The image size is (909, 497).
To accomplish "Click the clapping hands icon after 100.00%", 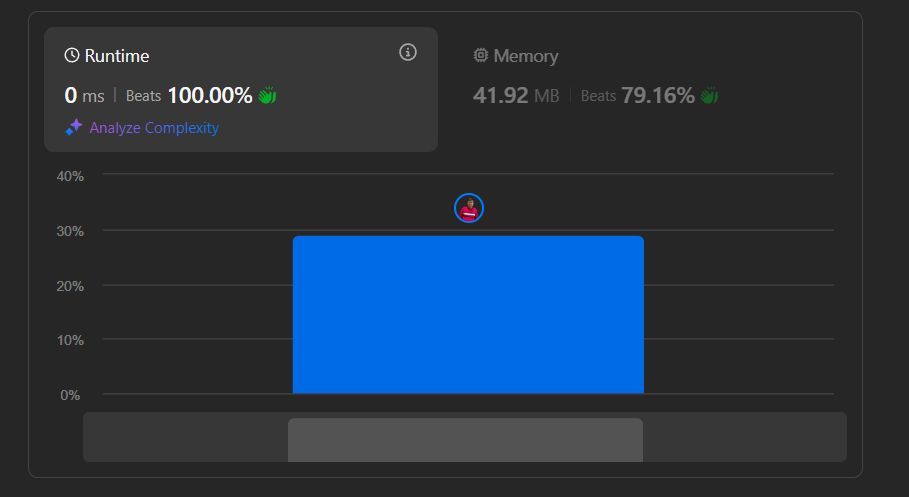I will (267, 96).
